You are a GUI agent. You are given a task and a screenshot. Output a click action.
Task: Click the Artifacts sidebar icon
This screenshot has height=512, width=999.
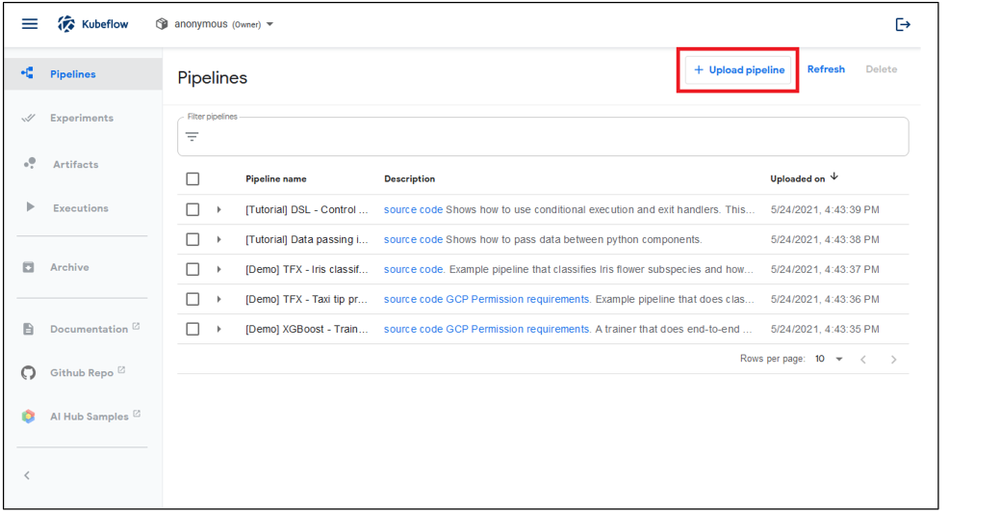tap(29, 164)
